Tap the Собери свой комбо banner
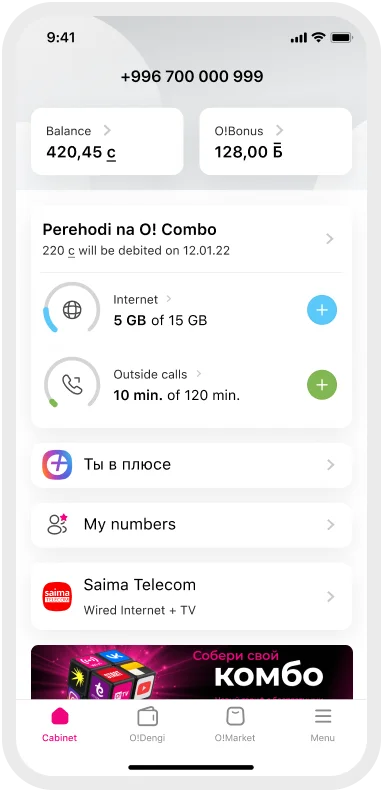The image size is (381, 790). point(192,672)
